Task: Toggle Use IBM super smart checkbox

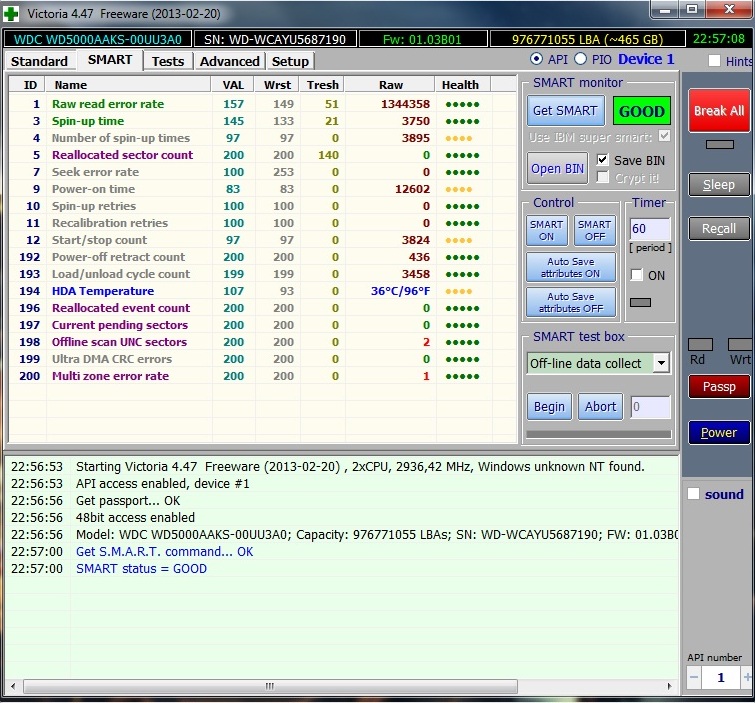Action: point(664,136)
